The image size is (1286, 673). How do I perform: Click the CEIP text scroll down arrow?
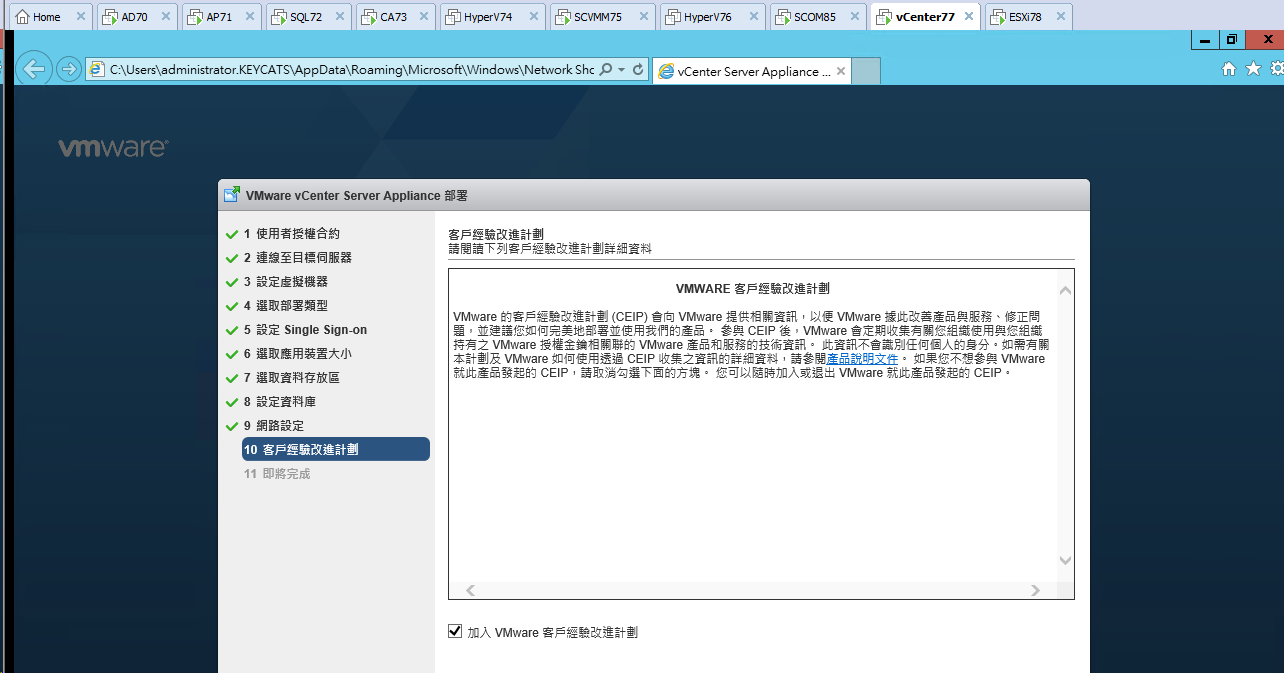point(1065,561)
